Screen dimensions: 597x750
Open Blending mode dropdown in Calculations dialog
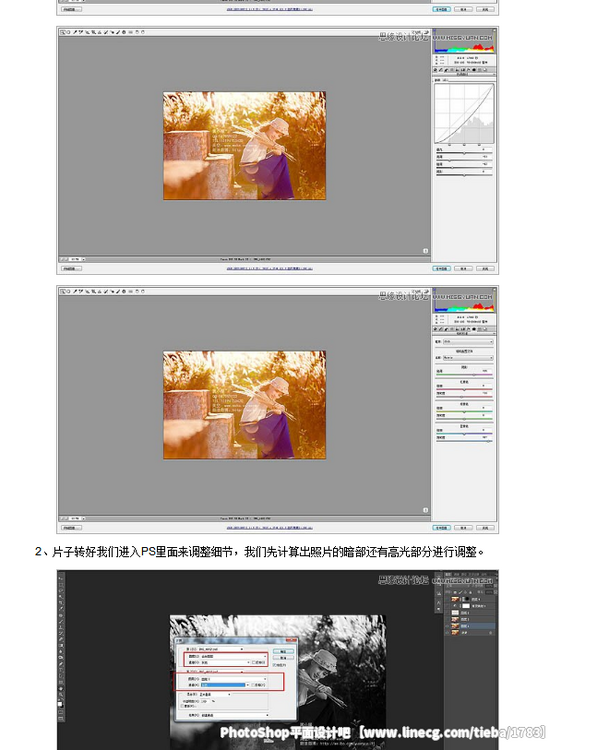pyautogui.click(x=215, y=695)
